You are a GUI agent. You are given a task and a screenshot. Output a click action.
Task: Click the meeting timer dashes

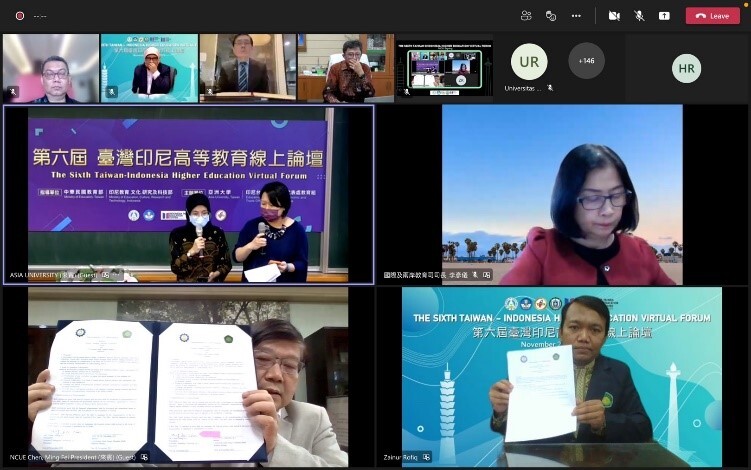point(40,16)
